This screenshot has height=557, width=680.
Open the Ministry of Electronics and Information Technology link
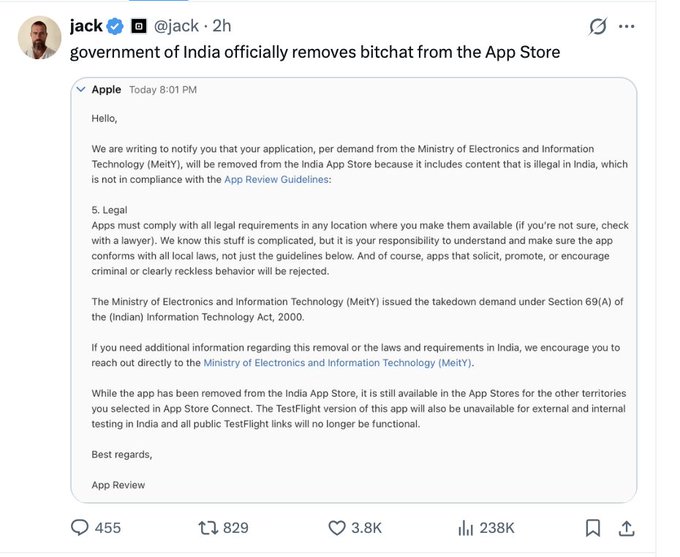[337, 363]
